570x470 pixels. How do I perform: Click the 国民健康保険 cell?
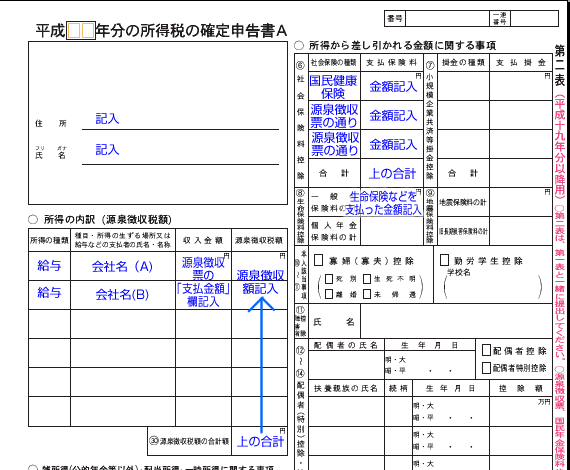point(334,87)
